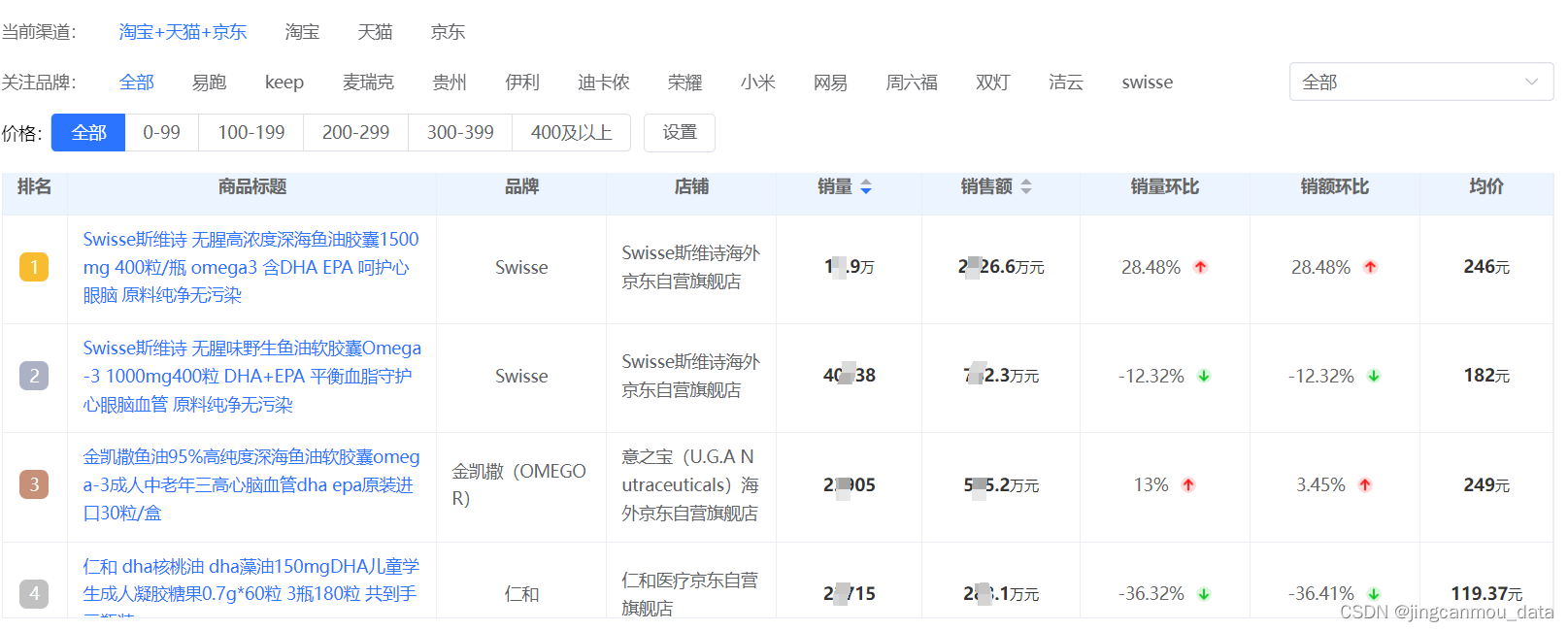Click rank badge number 1
1568x631 pixels.
coord(34,267)
